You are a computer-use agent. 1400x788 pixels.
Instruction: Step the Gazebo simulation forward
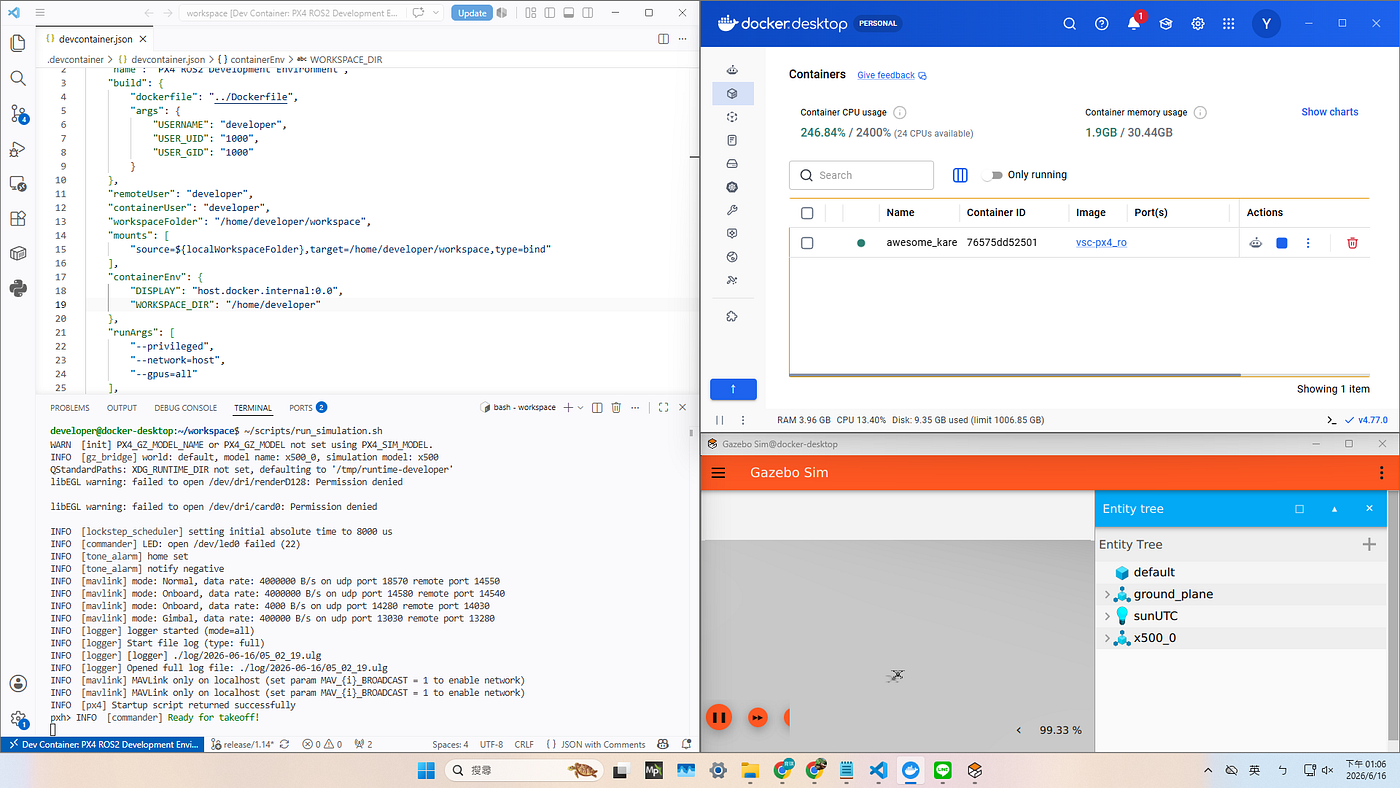pyautogui.click(x=758, y=717)
